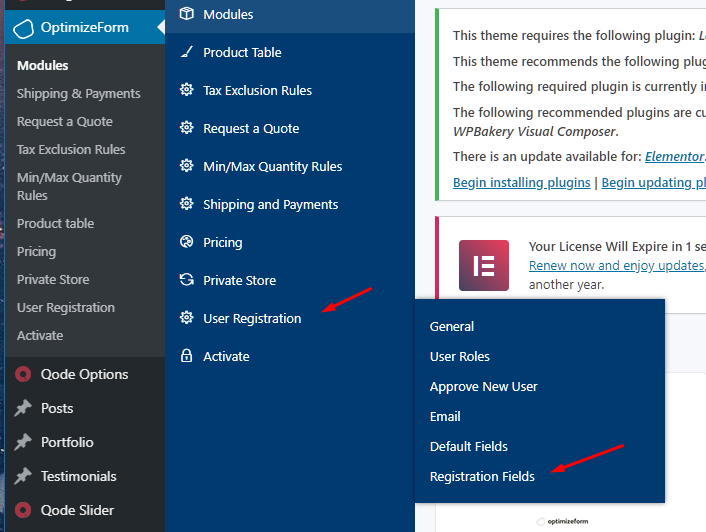This screenshot has height=532, width=706.
Task: Click the Begin installing plugins link
Action: pos(521,183)
